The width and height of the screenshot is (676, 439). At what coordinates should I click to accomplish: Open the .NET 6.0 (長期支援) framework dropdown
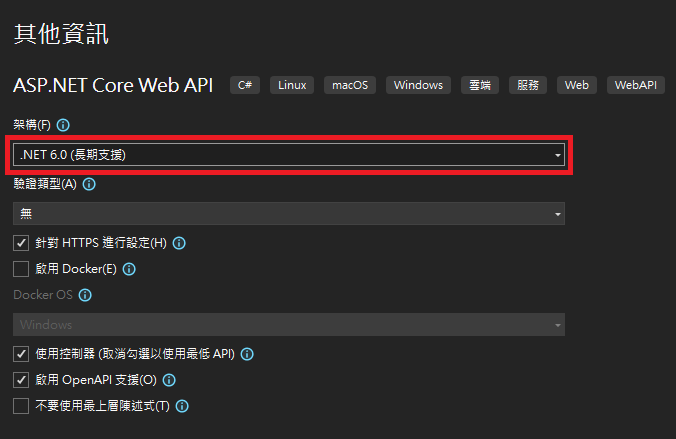[289, 154]
